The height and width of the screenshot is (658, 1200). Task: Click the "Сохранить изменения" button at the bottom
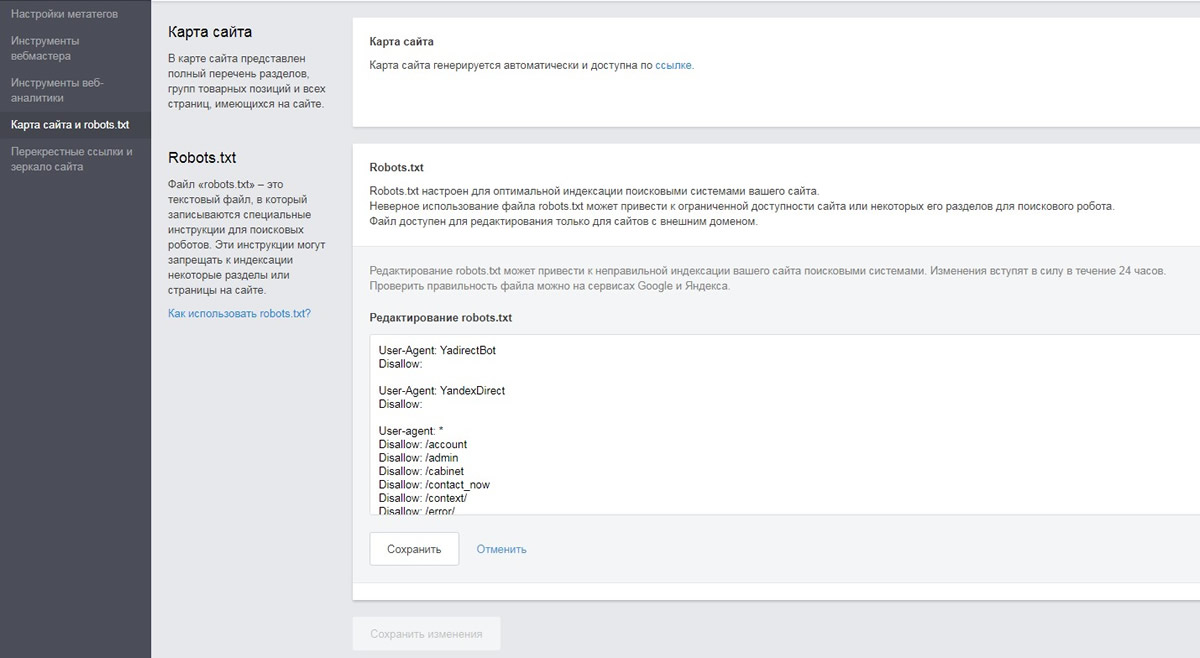point(428,633)
